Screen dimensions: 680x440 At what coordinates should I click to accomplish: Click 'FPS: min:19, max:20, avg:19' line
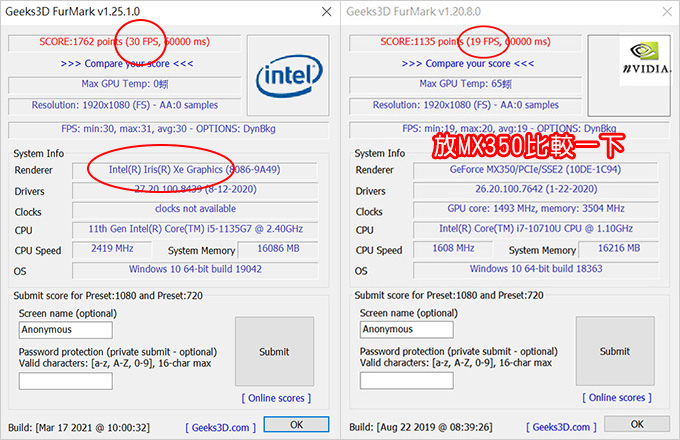509,129
